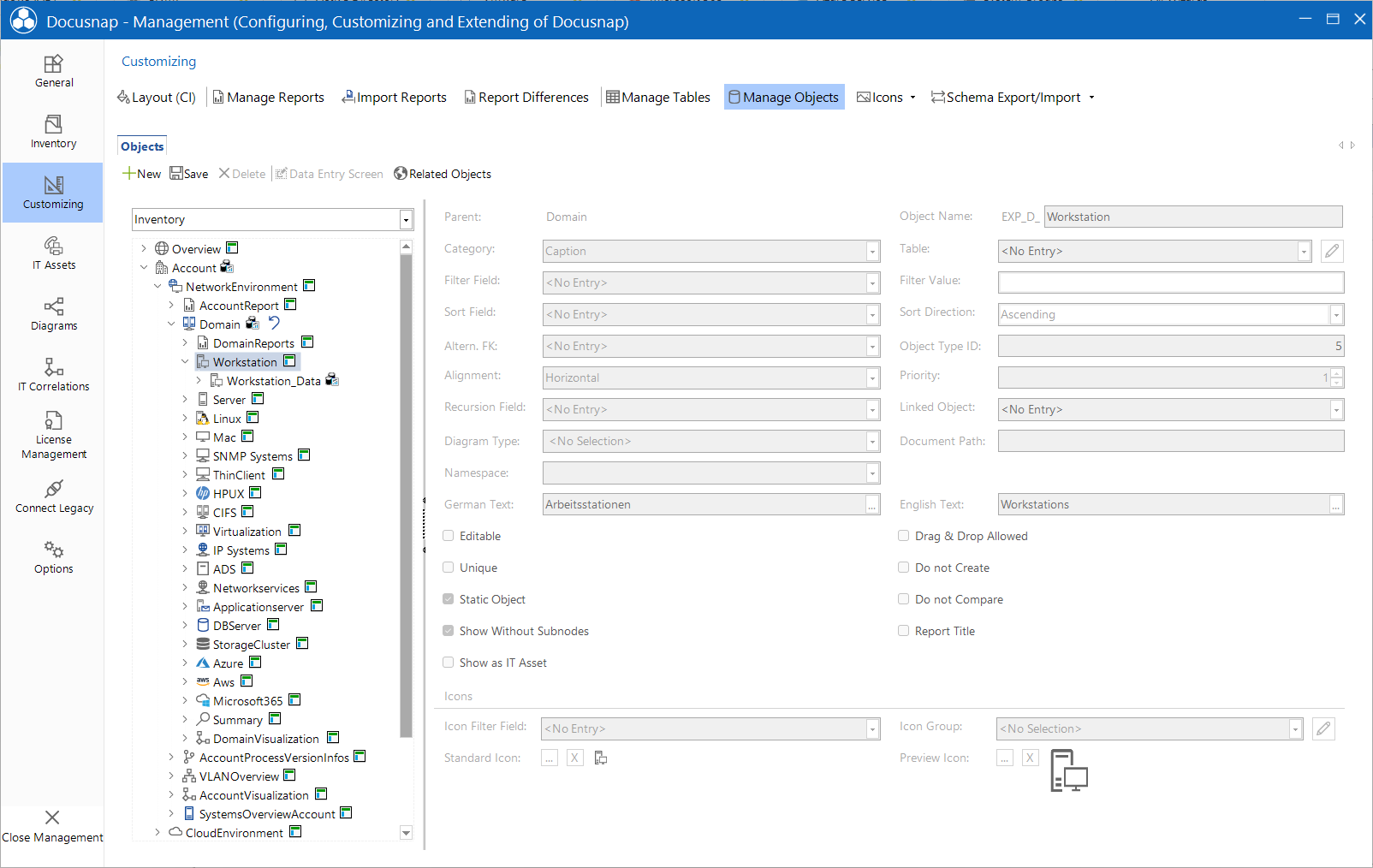
Task: Click the workstation preview icon image
Action: point(1068,770)
